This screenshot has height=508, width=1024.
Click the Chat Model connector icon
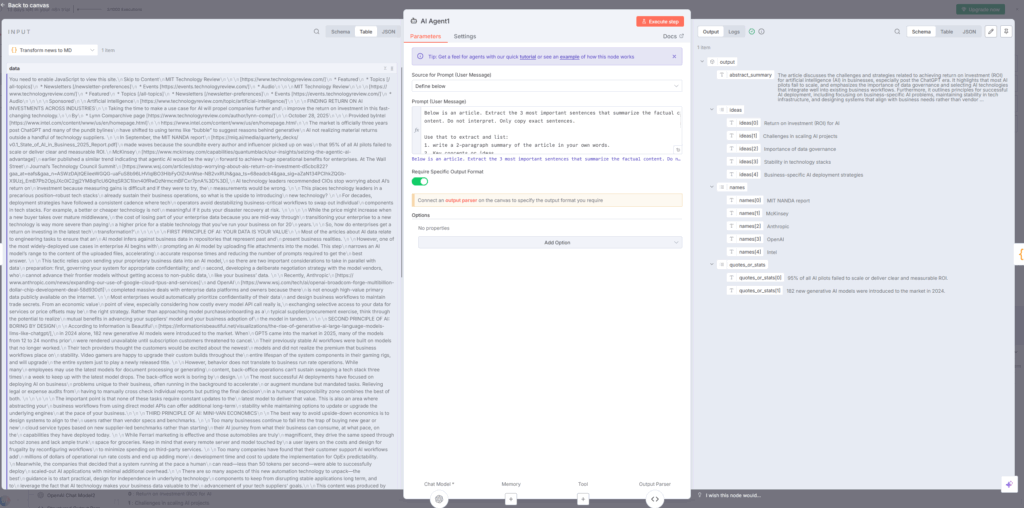pos(437,498)
